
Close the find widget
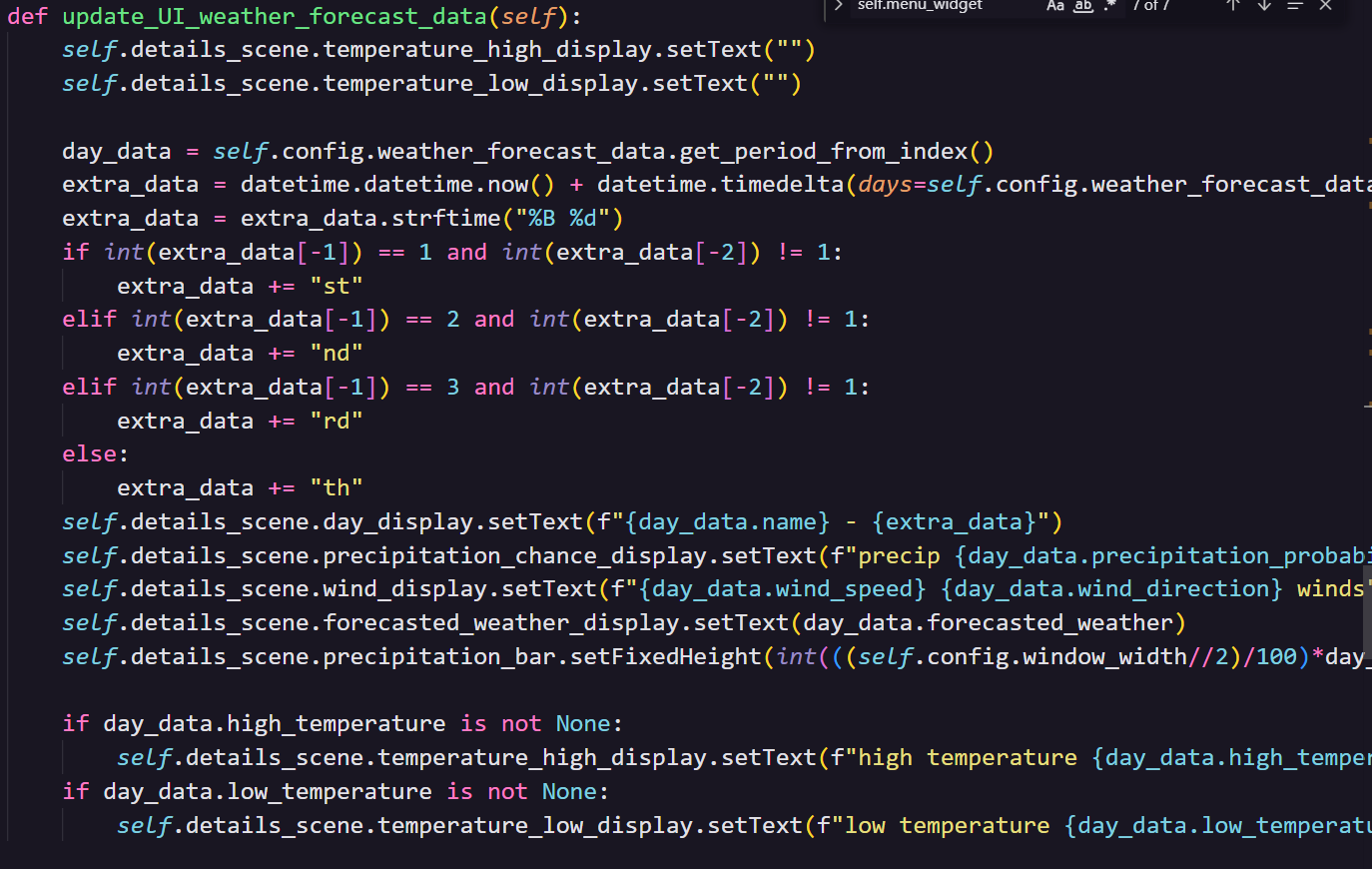[x=1326, y=5]
